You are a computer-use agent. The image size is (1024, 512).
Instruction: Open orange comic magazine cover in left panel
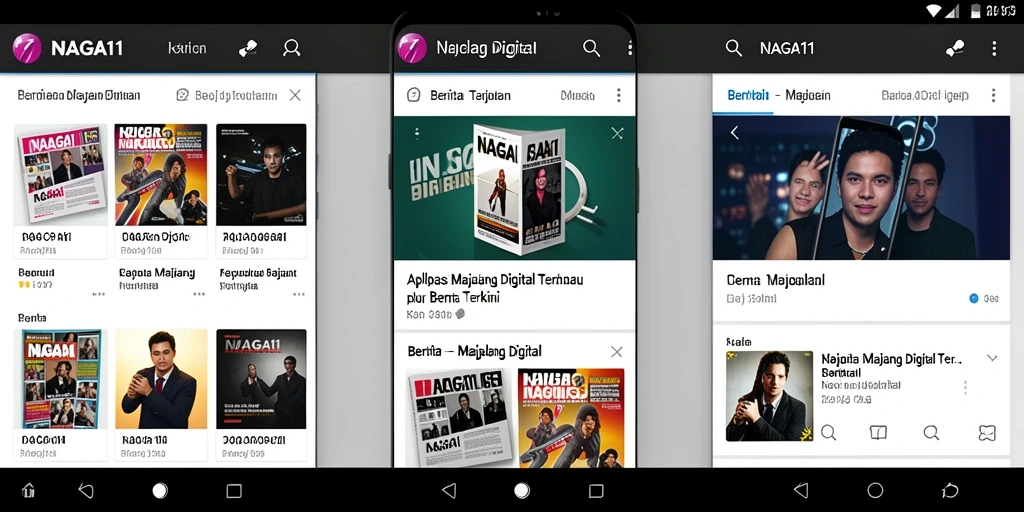[161, 174]
